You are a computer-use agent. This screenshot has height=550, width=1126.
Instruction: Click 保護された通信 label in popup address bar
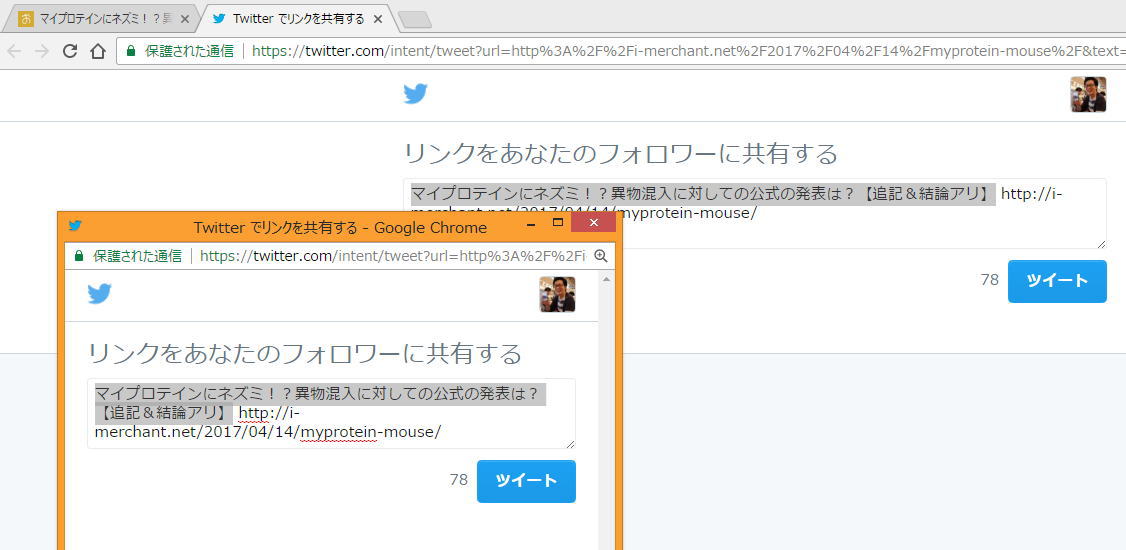[137, 256]
